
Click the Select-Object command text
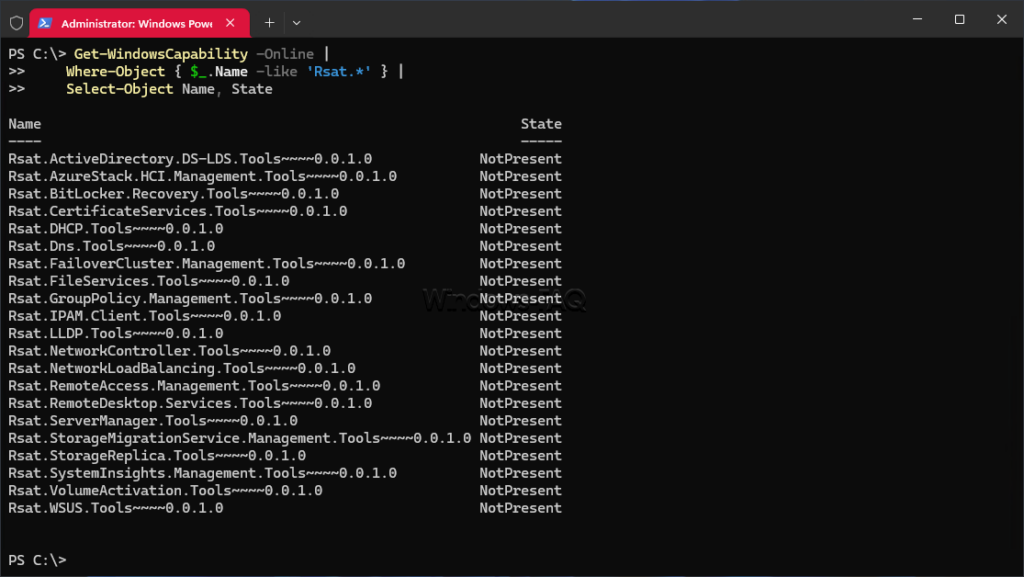point(120,89)
